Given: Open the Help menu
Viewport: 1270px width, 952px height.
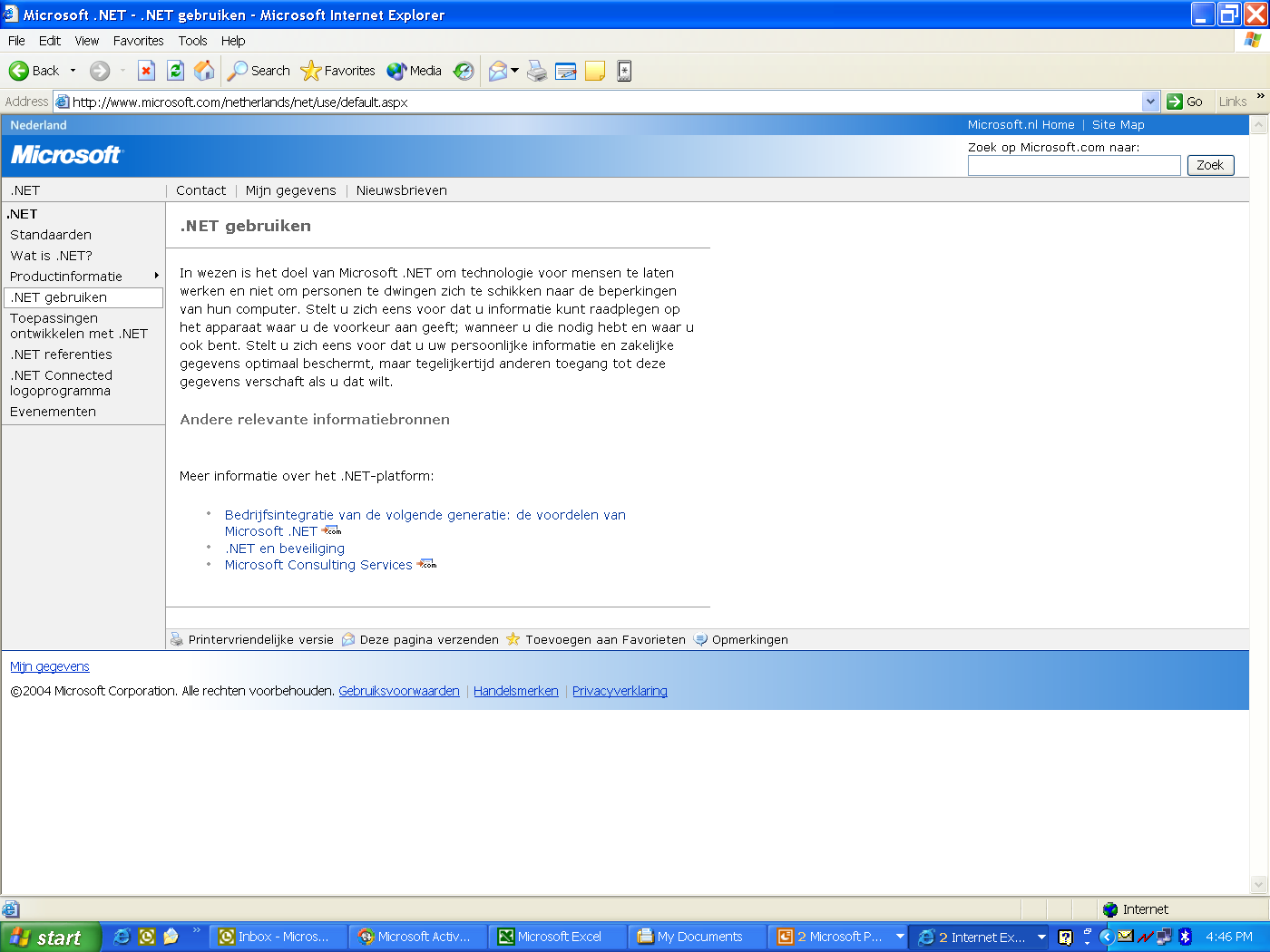Looking at the screenshot, I should click(233, 41).
